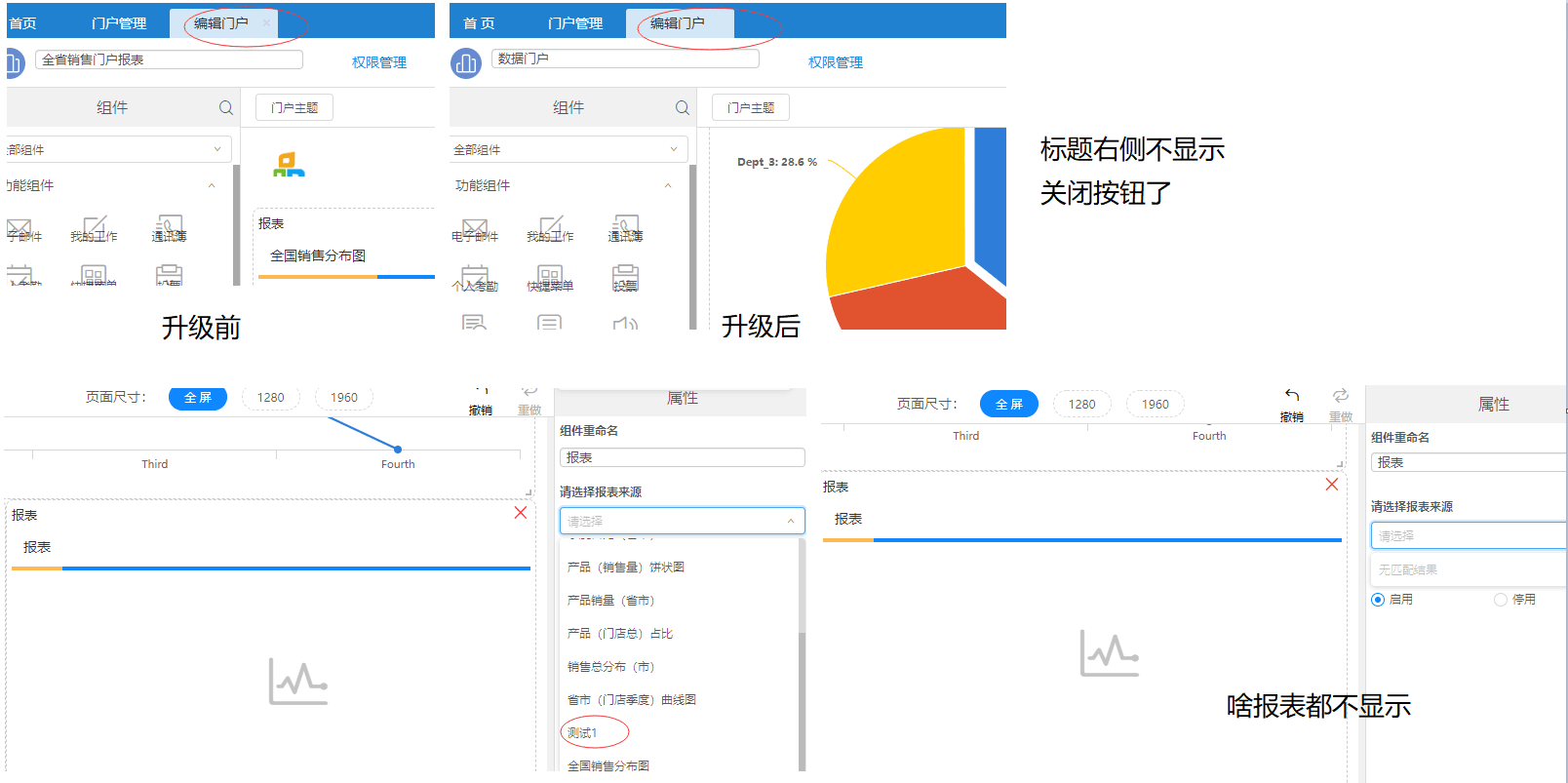This screenshot has height=783, width=1568.
Task: Open 全部组件 dropdown in 升级前 screenshot
Action: [x=118, y=149]
